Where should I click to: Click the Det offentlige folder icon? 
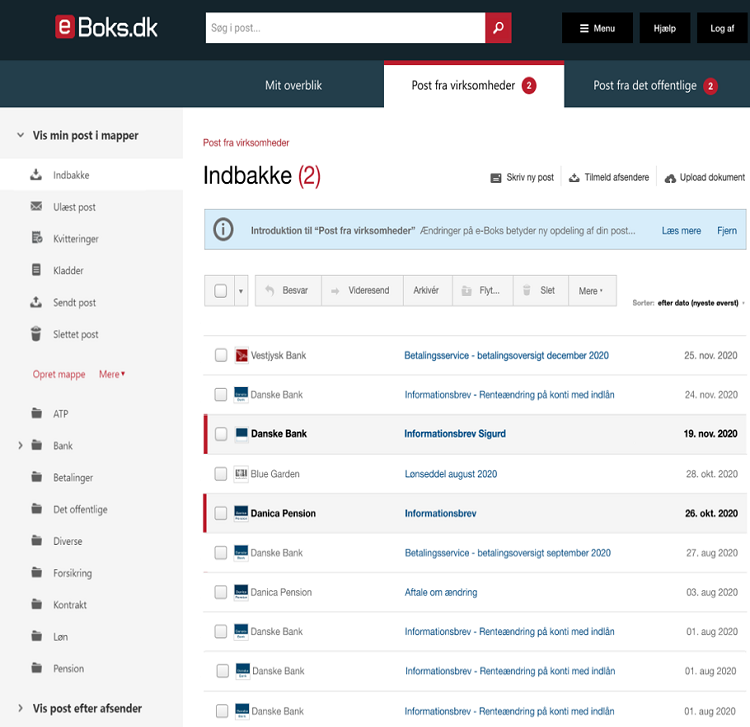pyautogui.click(x=36, y=508)
